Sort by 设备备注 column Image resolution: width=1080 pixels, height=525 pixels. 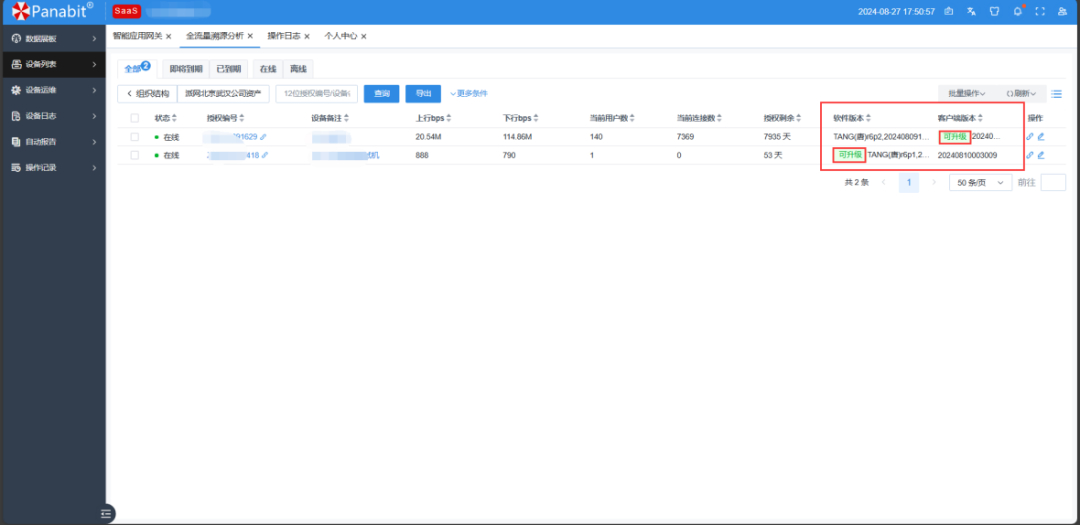346,118
